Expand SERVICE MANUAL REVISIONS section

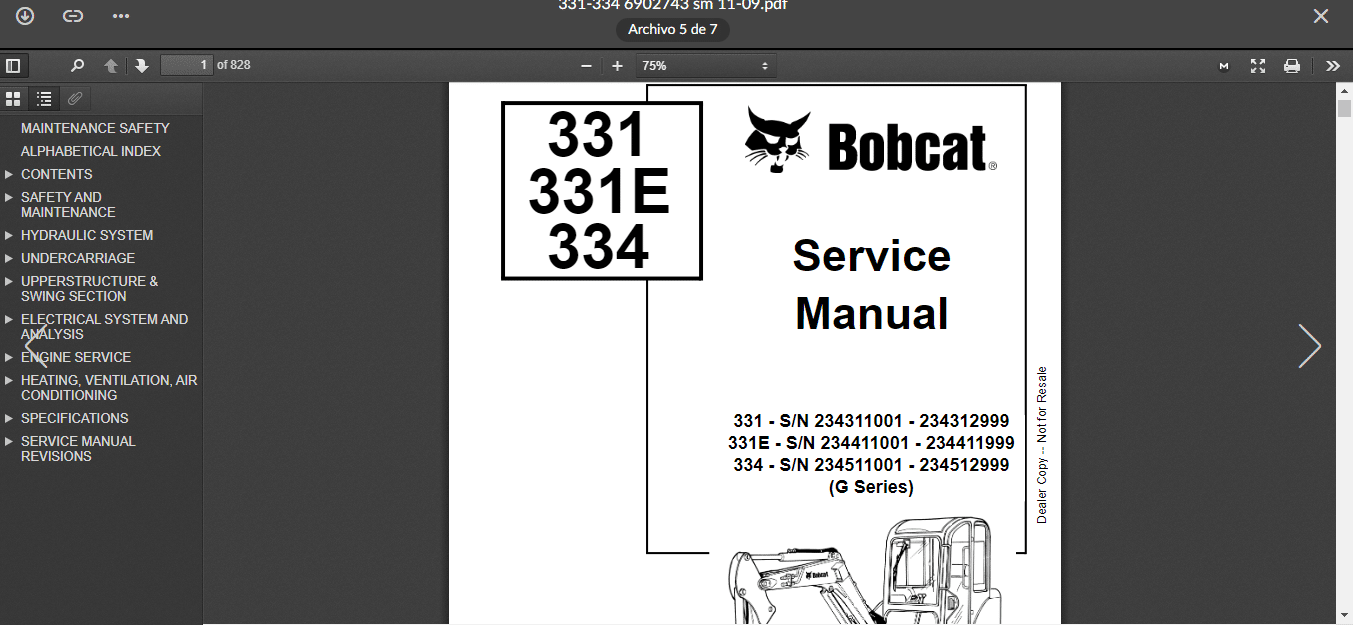(x=9, y=441)
